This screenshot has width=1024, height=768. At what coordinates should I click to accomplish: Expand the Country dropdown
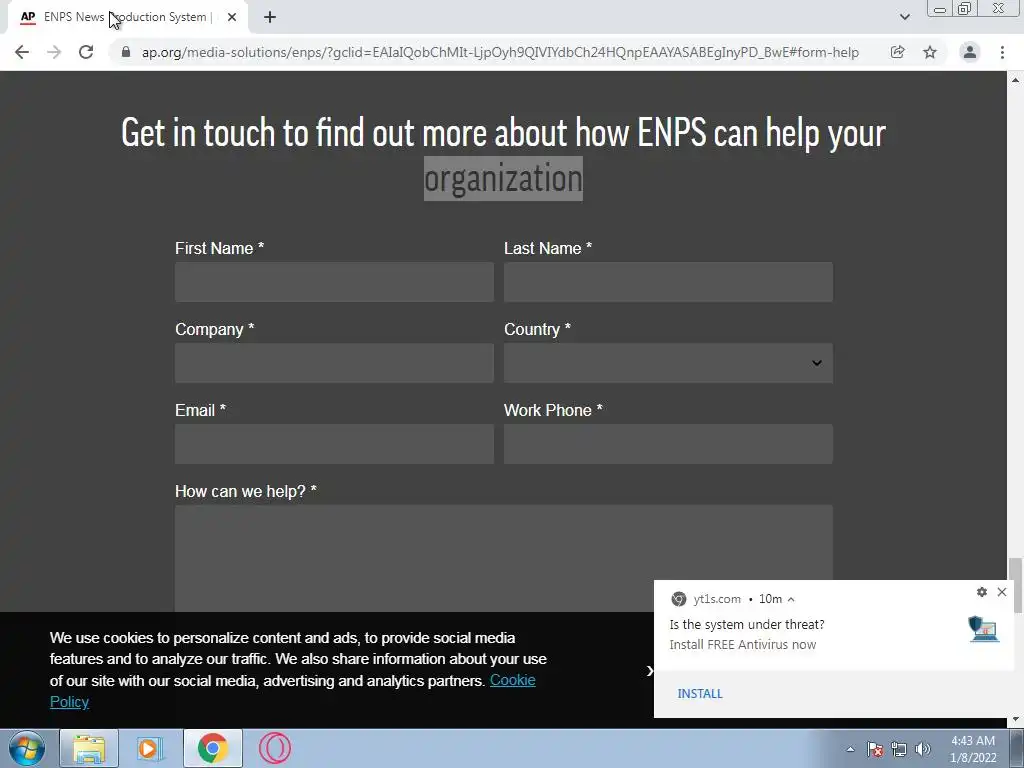[668, 363]
